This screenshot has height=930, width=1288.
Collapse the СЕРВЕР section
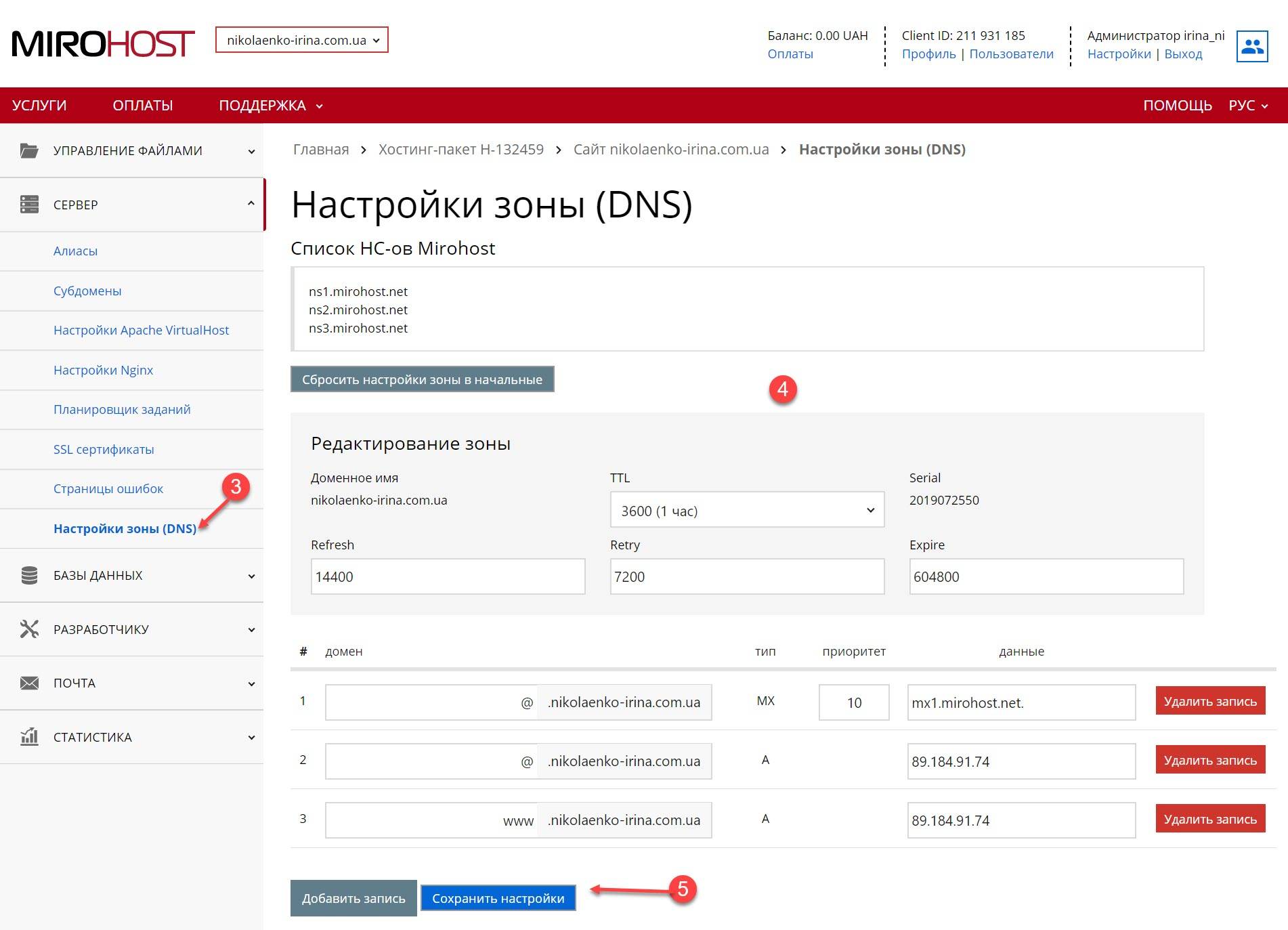[x=132, y=205]
